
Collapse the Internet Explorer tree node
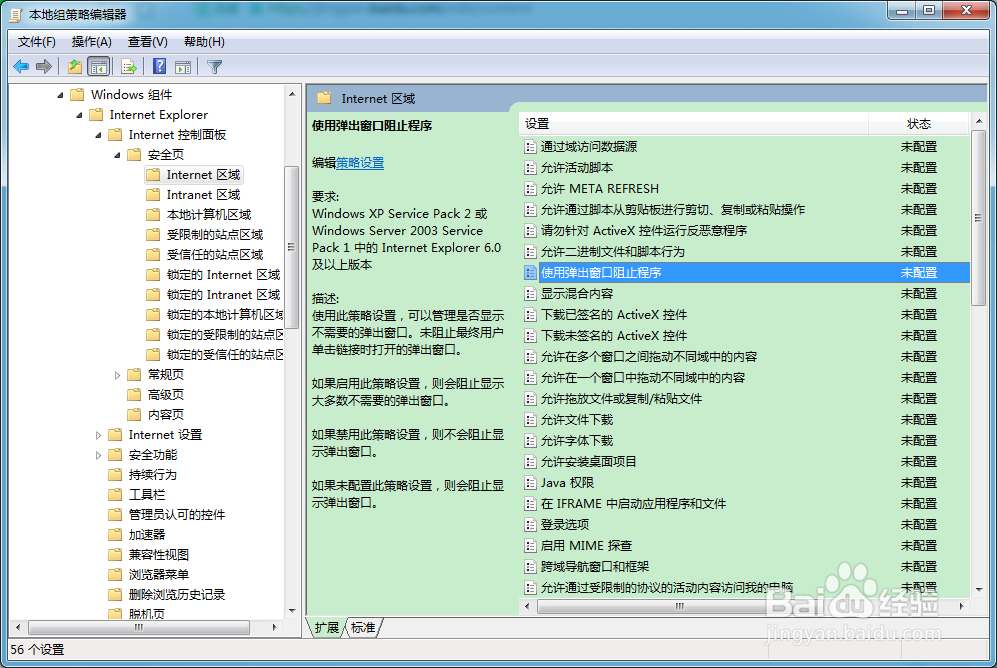pyautogui.click(x=79, y=115)
